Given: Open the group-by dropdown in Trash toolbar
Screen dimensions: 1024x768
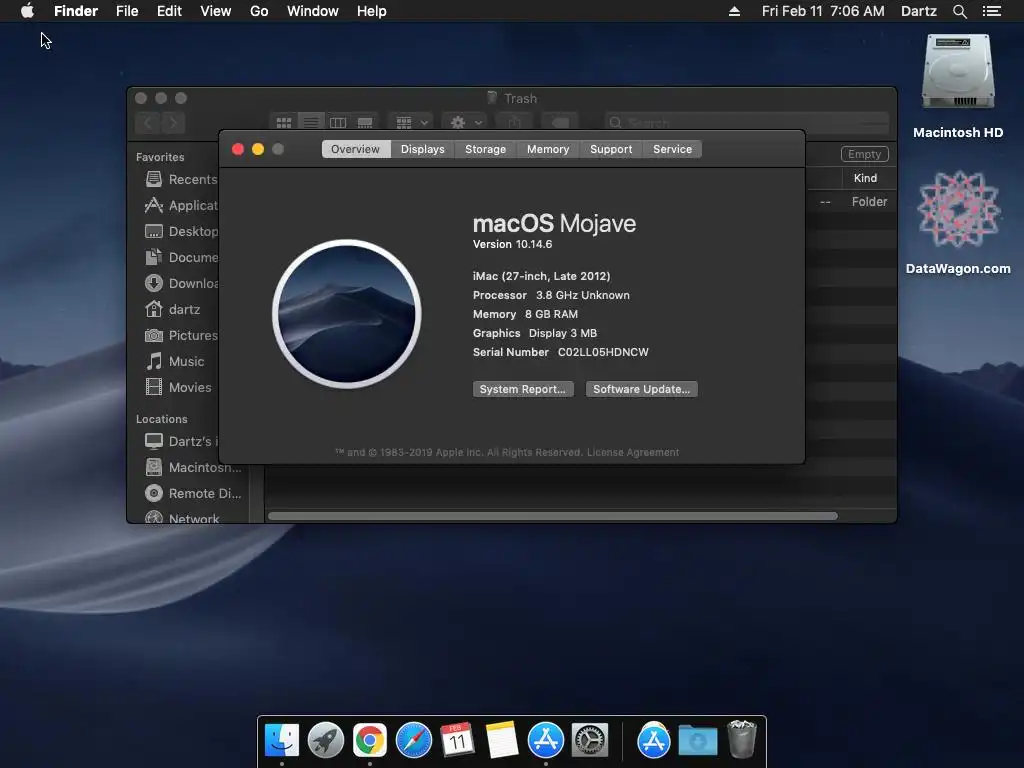Looking at the screenshot, I should pos(411,122).
